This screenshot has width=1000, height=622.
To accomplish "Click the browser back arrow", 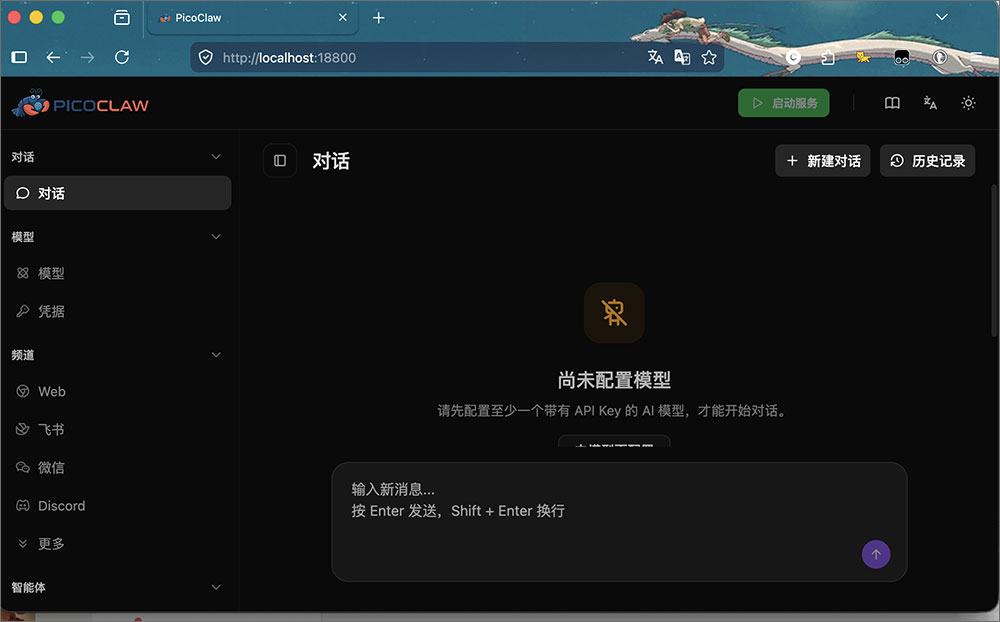I will point(53,57).
